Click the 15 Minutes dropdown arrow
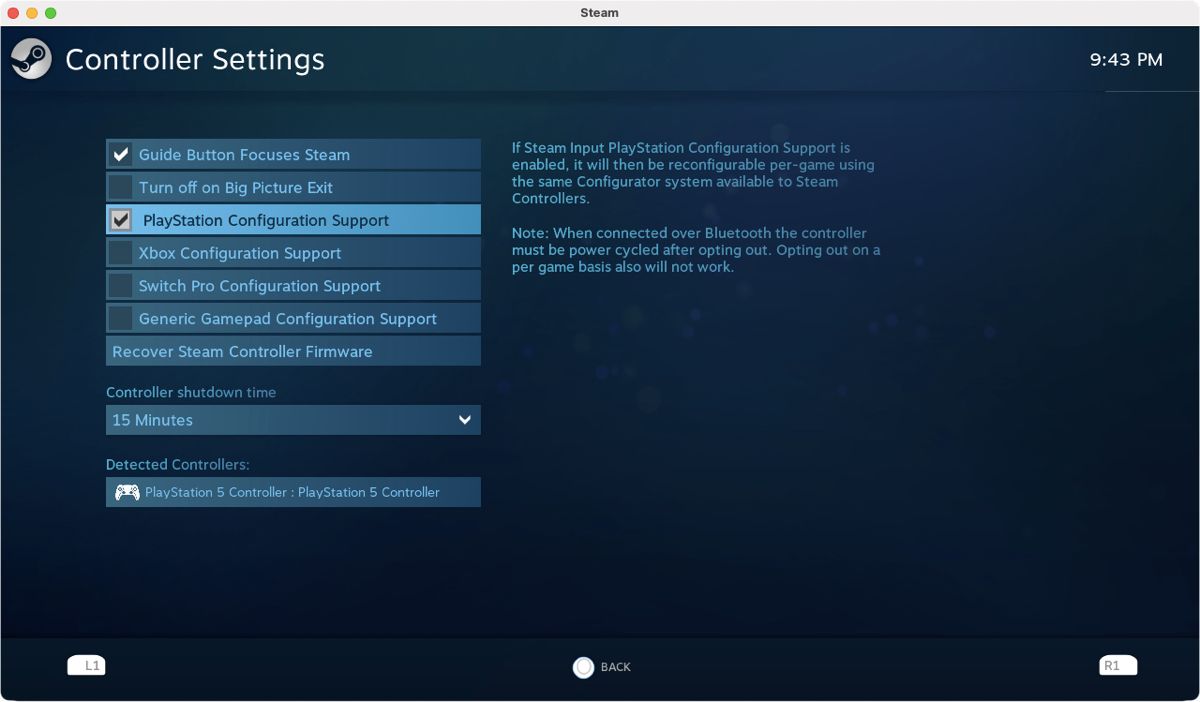 [464, 420]
